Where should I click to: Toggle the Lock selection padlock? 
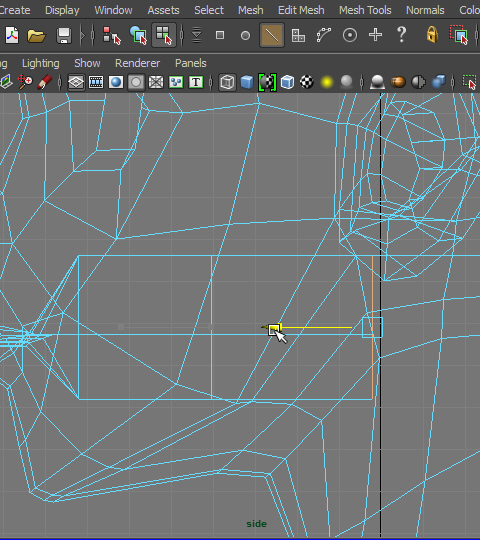coord(432,35)
